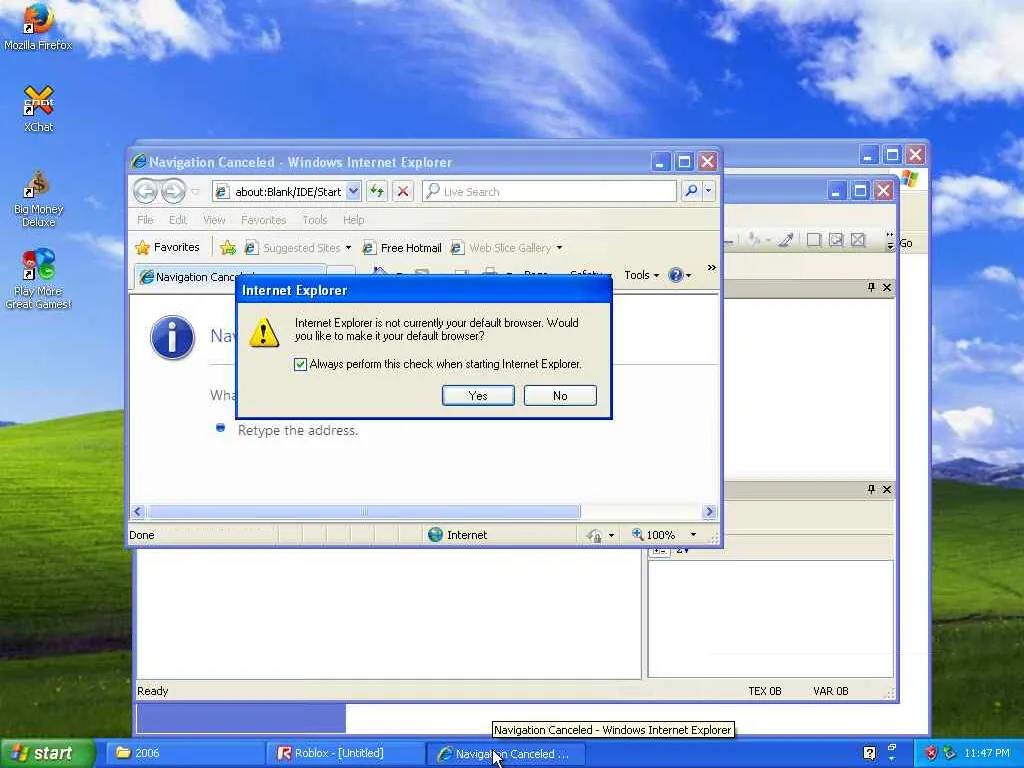Click No in the Internet Explorer dialog
Image resolution: width=1024 pixels, height=768 pixels.
click(560, 396)
